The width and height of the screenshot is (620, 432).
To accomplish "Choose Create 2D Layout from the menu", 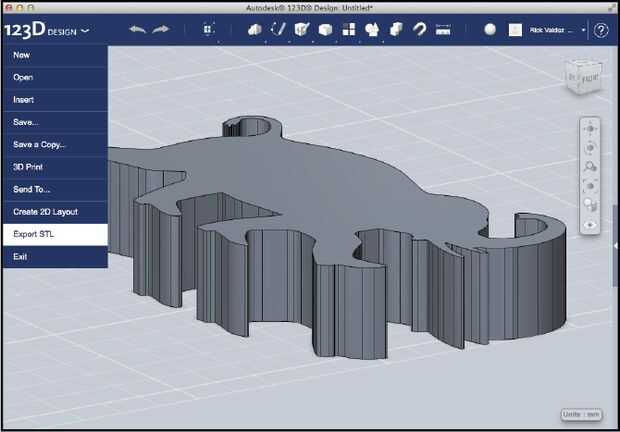I will tap(55, 212).
